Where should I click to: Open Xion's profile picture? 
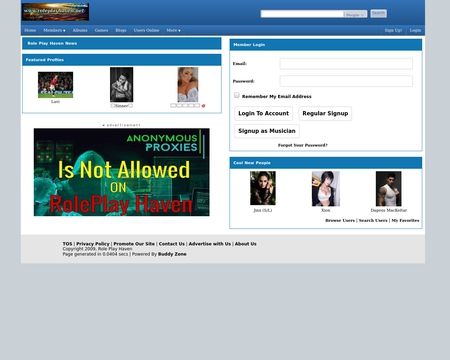pyautogui.click(x=326, y=189)
